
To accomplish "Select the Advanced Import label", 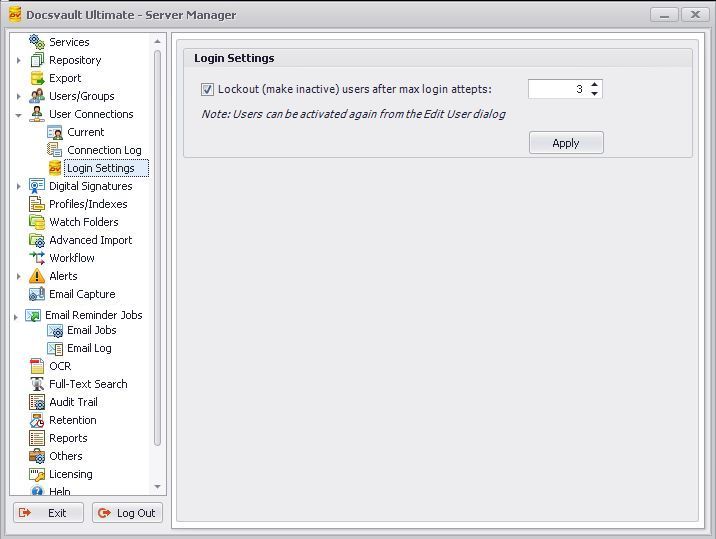I will point(90,240).
